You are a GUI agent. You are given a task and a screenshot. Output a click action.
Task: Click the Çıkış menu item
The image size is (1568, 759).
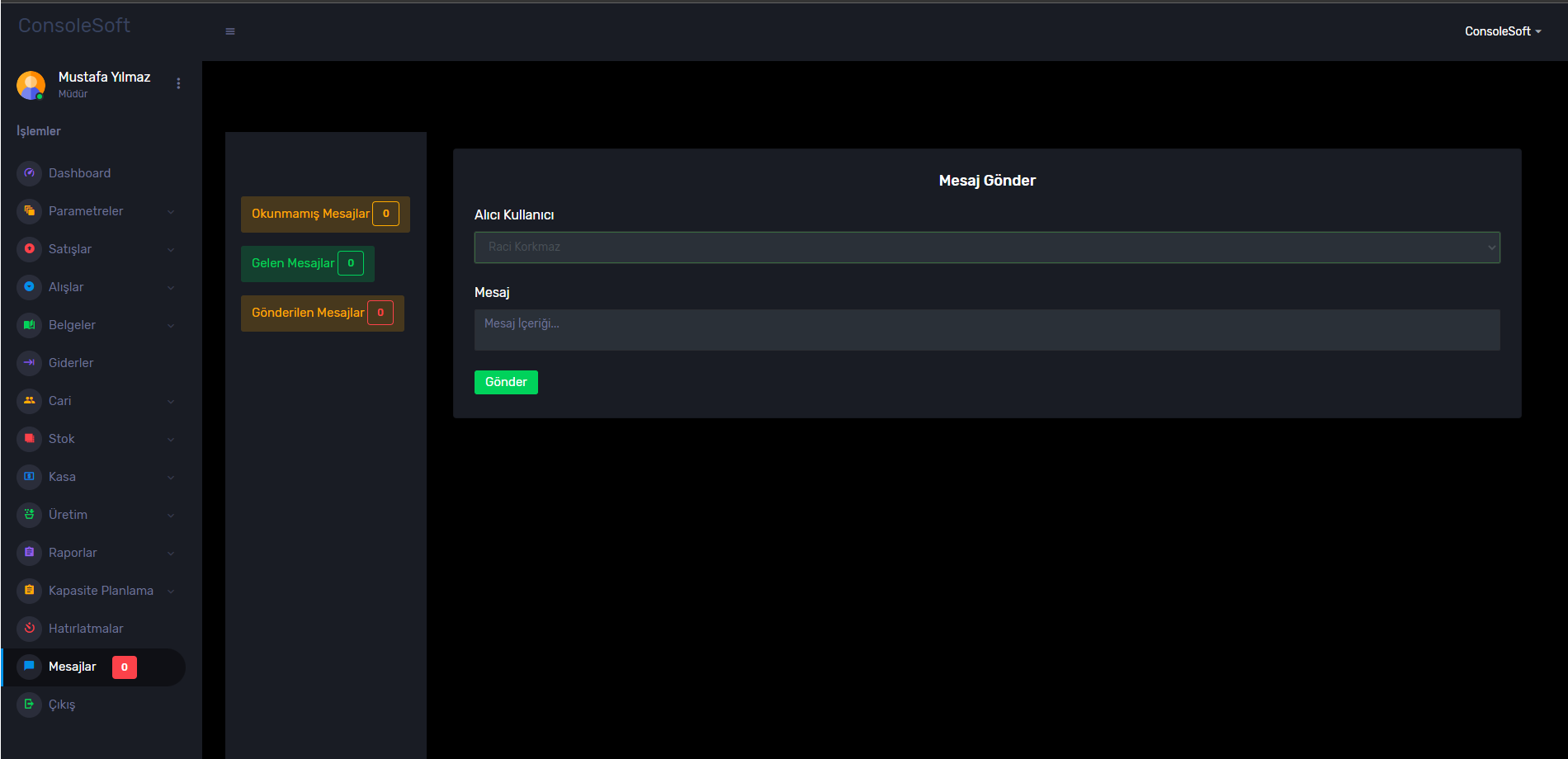click(x=93, y=705)
